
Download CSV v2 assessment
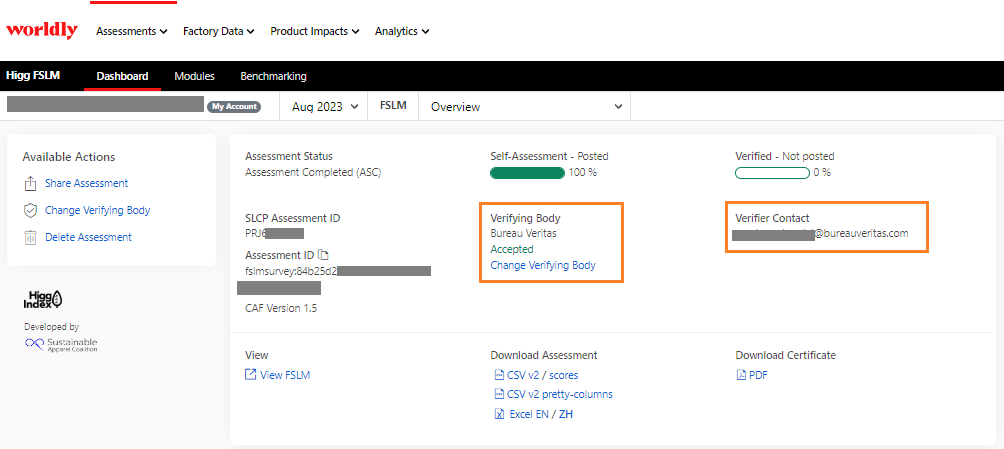coord(522,375)
